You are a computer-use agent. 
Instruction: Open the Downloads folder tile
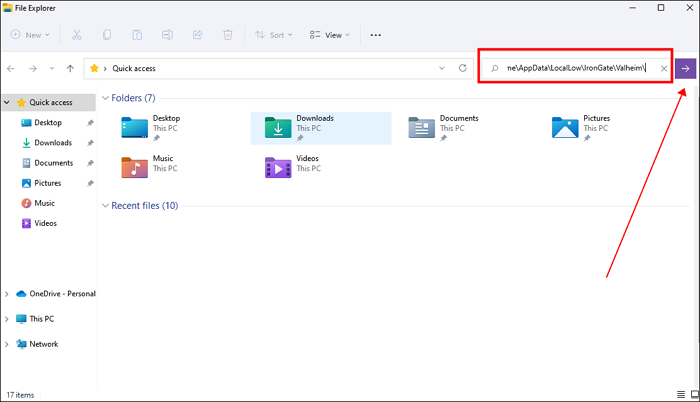tap(320, 128)
